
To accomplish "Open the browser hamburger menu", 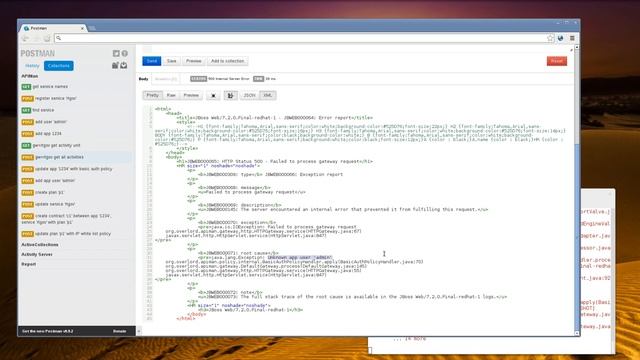I will [x=572, y=38].
